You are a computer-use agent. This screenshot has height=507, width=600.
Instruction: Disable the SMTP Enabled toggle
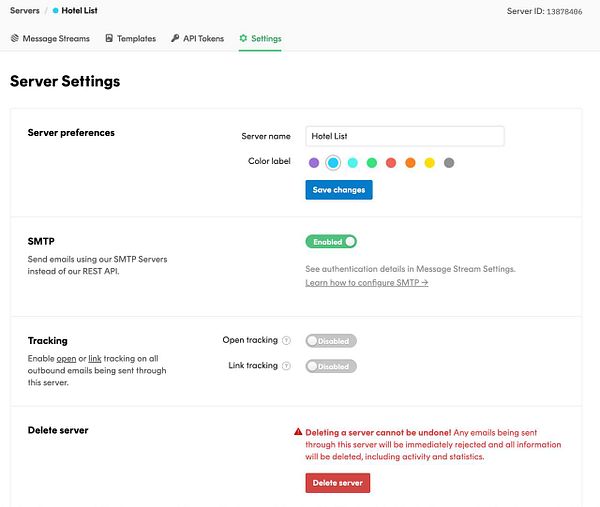(331, 241)
